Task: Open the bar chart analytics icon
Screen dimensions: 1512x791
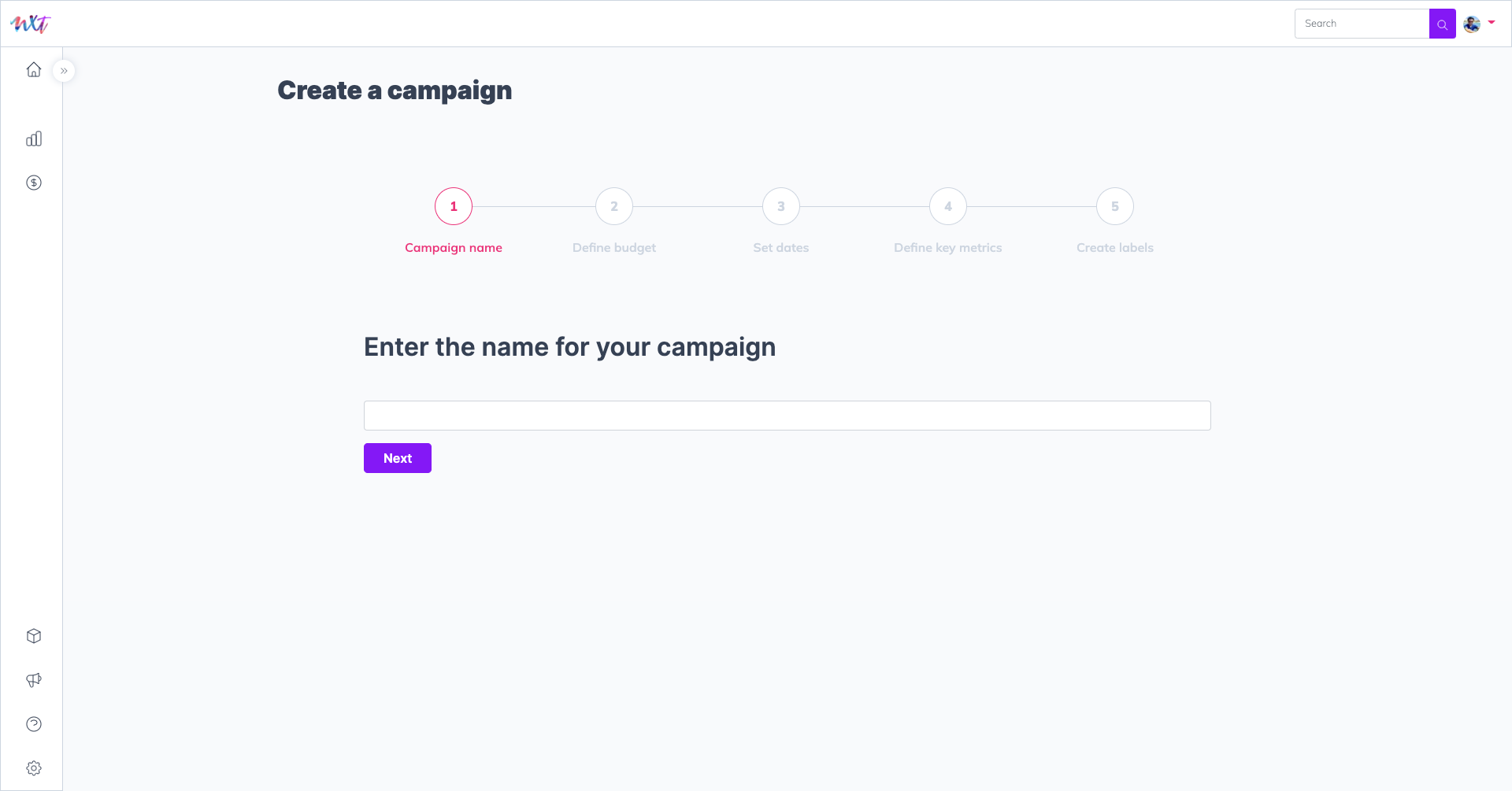Action: tap(34, 139)
